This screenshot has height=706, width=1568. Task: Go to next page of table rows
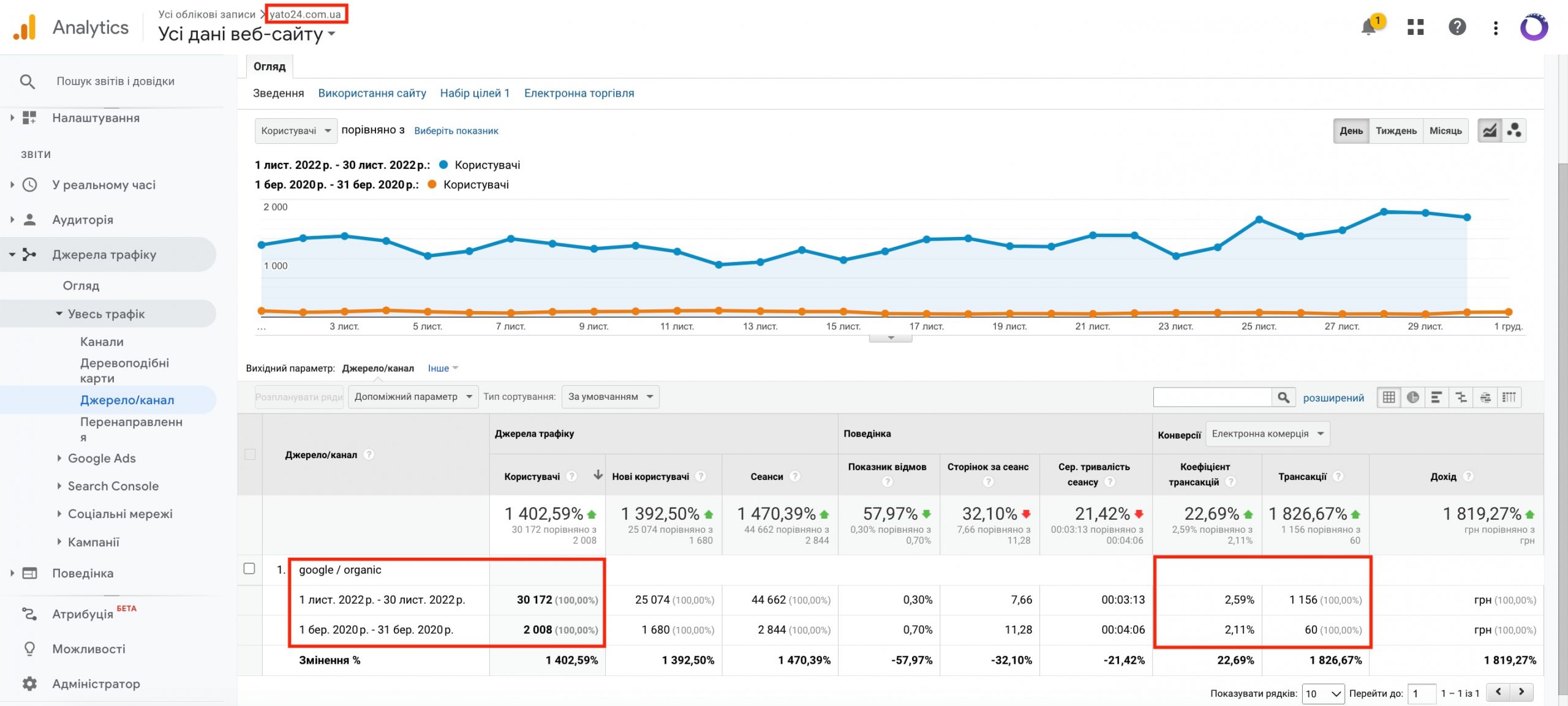(1521, 692)
